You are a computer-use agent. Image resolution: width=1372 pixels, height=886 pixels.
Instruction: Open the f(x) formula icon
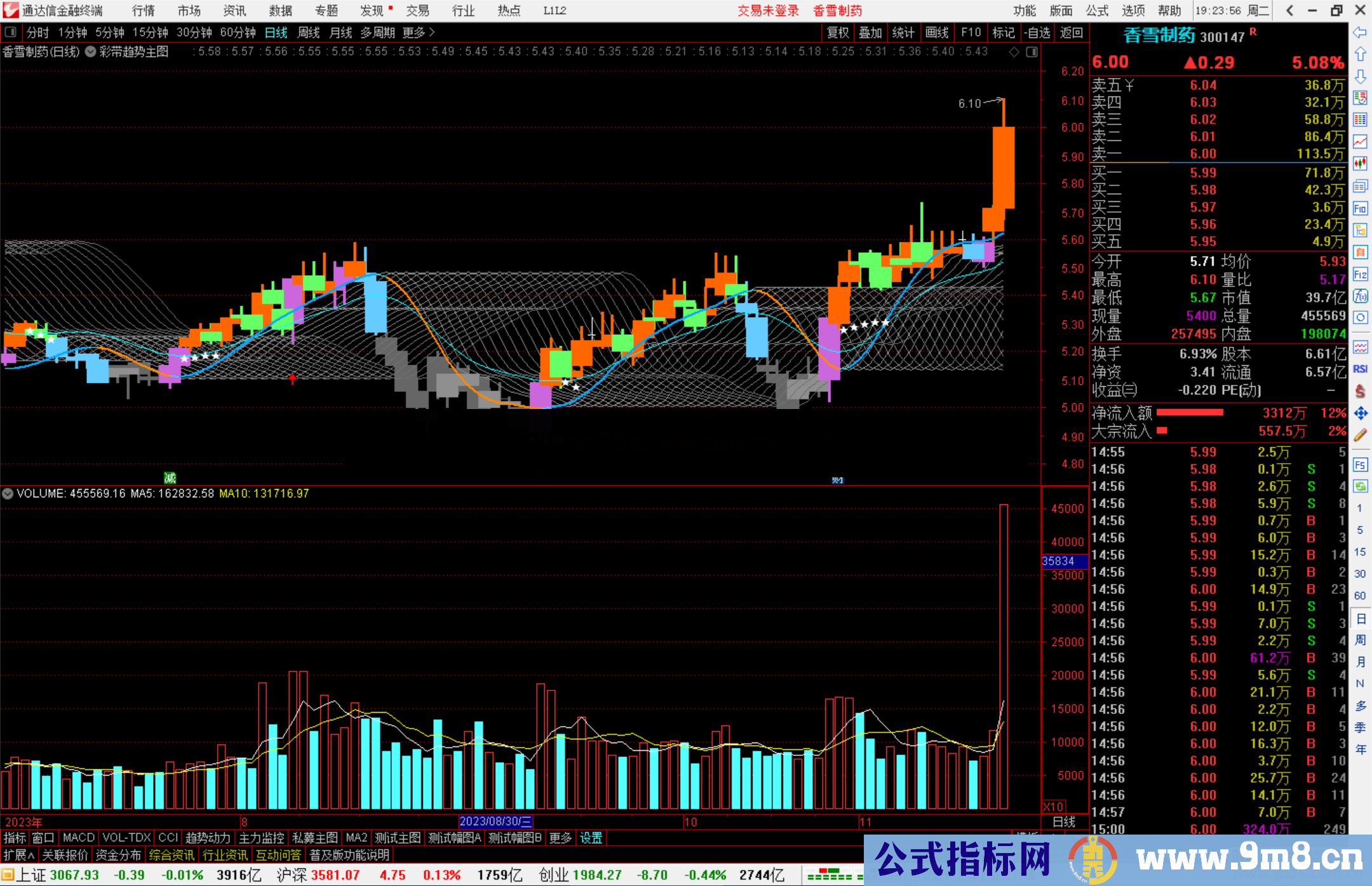click(x=1360, y=296)
